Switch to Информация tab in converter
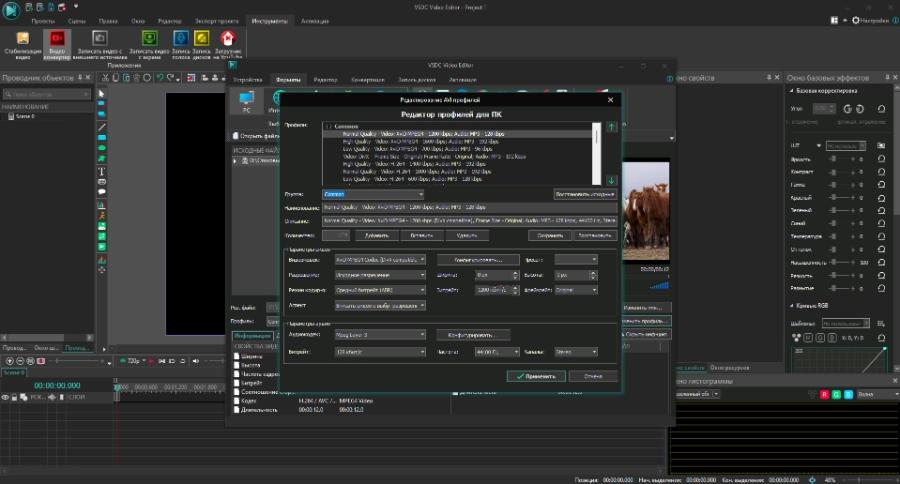 [x=253, y=335]
